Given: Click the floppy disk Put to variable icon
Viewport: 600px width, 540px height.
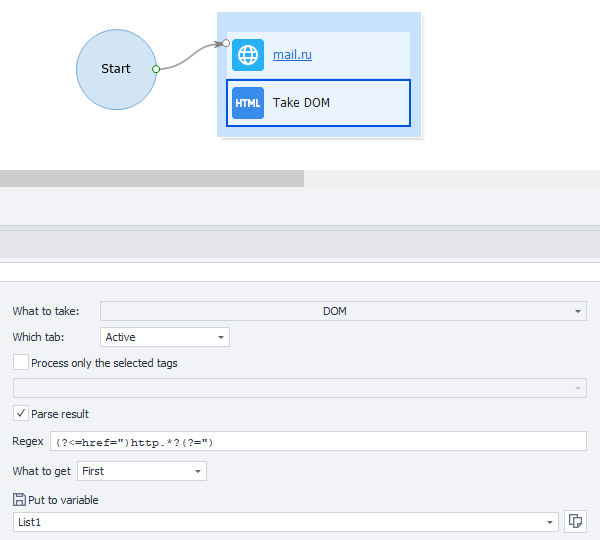Looking at the screenshot, I should click(x=19, y=500).
